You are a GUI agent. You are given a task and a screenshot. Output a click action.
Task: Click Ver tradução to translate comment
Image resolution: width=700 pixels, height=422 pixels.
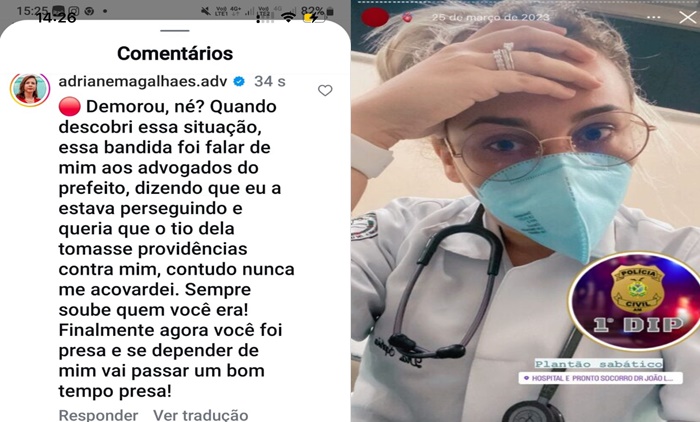point(200,415)
